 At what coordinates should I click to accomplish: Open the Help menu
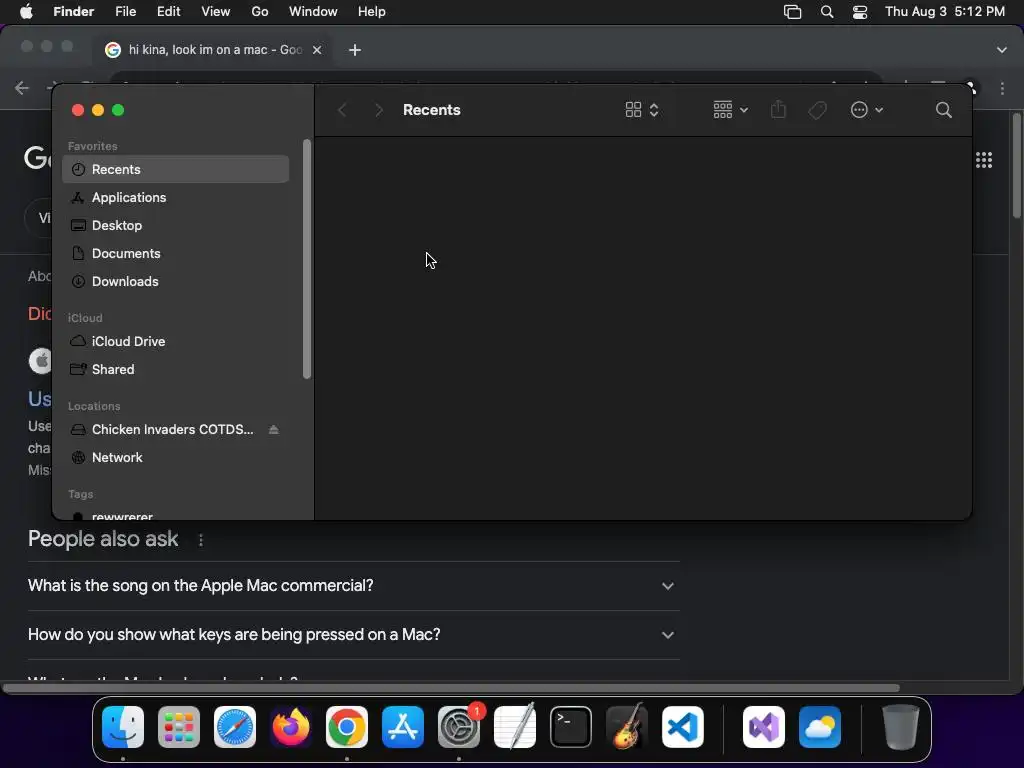[372, 12]
